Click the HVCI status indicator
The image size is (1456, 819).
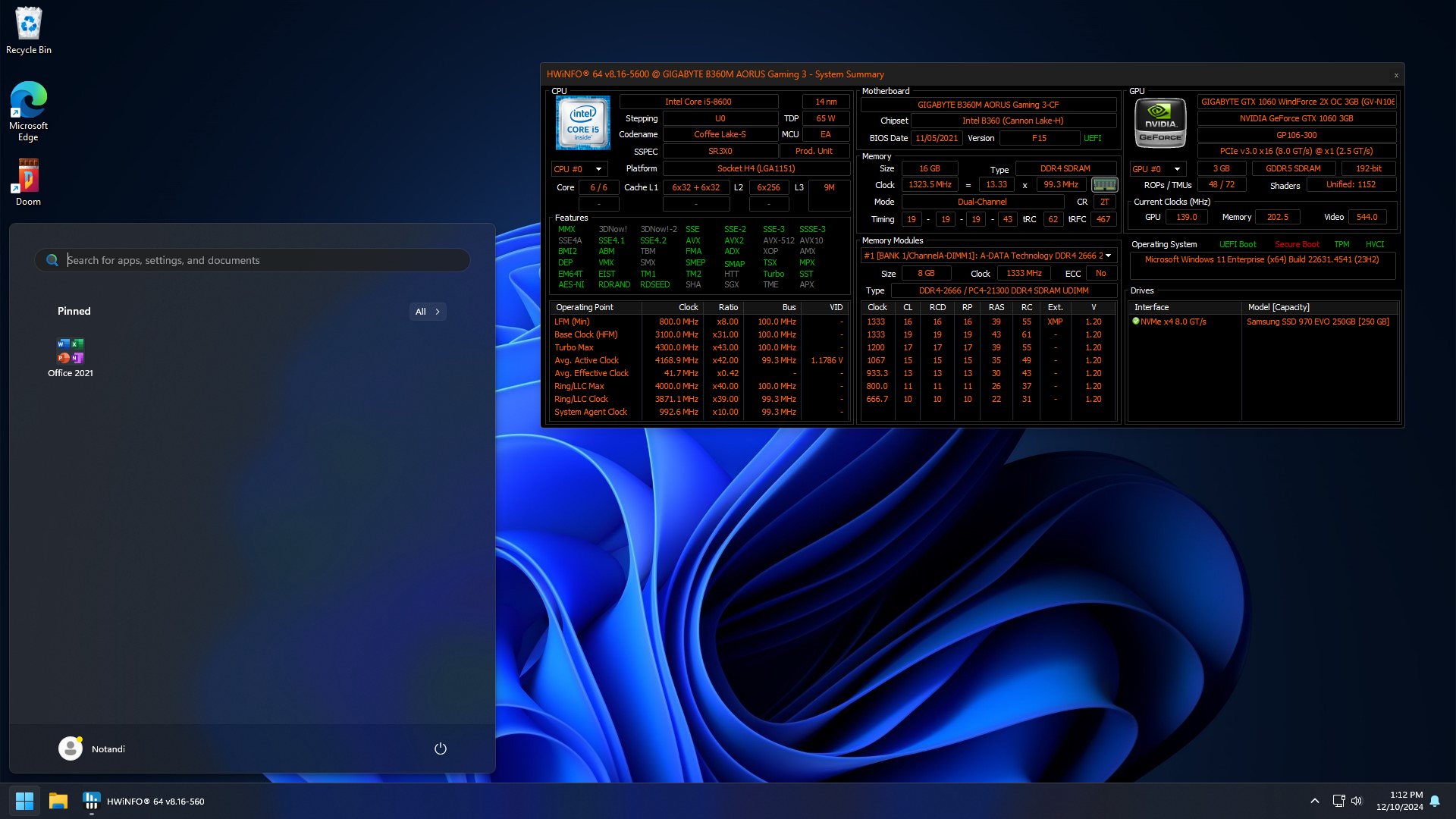[x=1375, y=243]
